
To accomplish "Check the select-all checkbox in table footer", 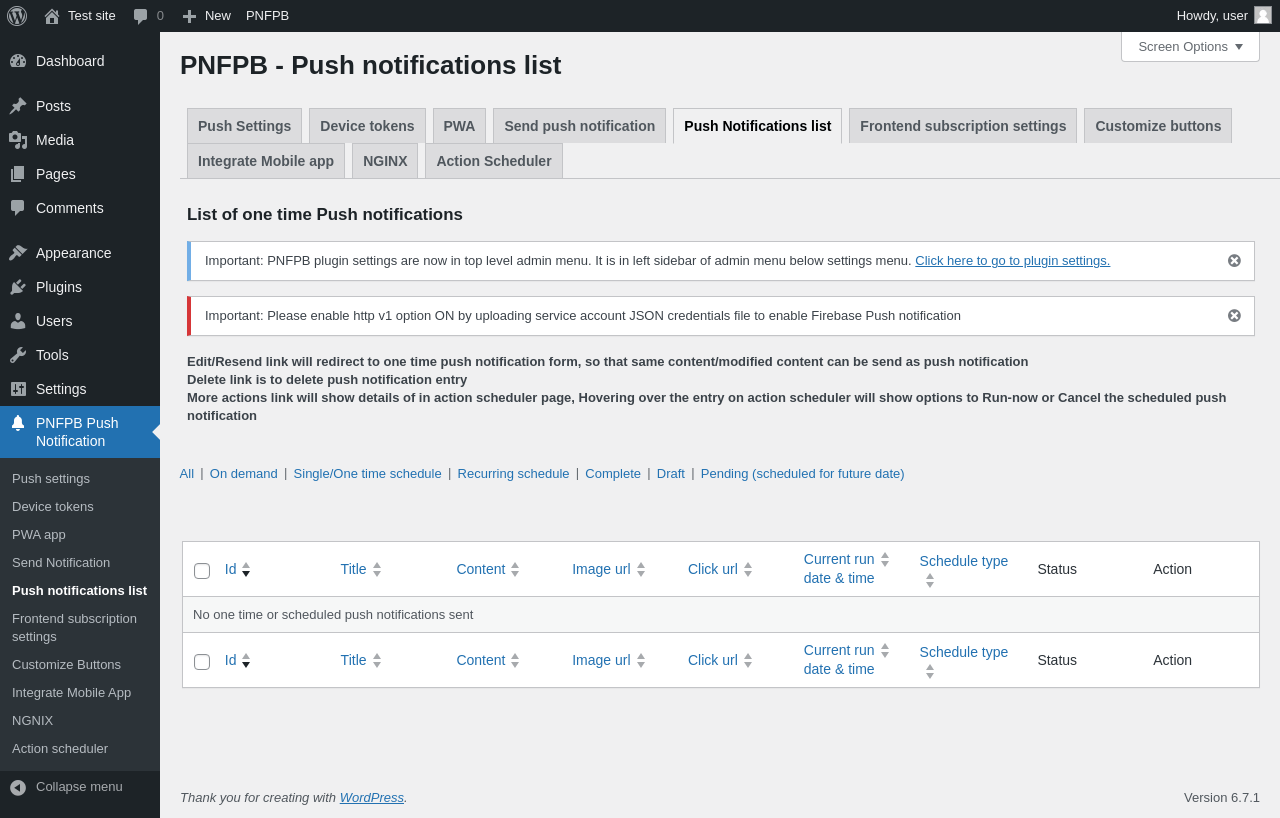I will 202,661.
